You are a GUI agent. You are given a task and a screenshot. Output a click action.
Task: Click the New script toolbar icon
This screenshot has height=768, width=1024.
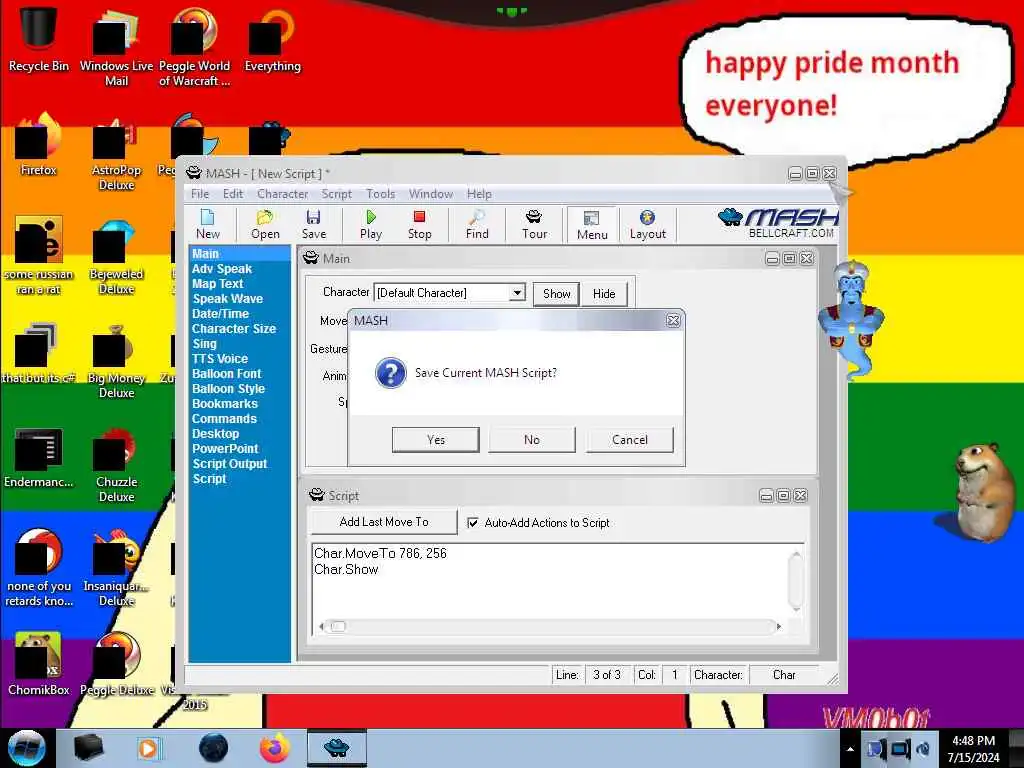coord(208,225)
